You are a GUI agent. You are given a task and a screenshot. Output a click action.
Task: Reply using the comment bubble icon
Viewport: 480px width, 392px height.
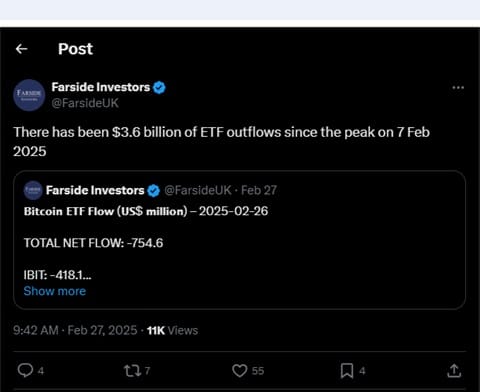[x=25, y=370]
